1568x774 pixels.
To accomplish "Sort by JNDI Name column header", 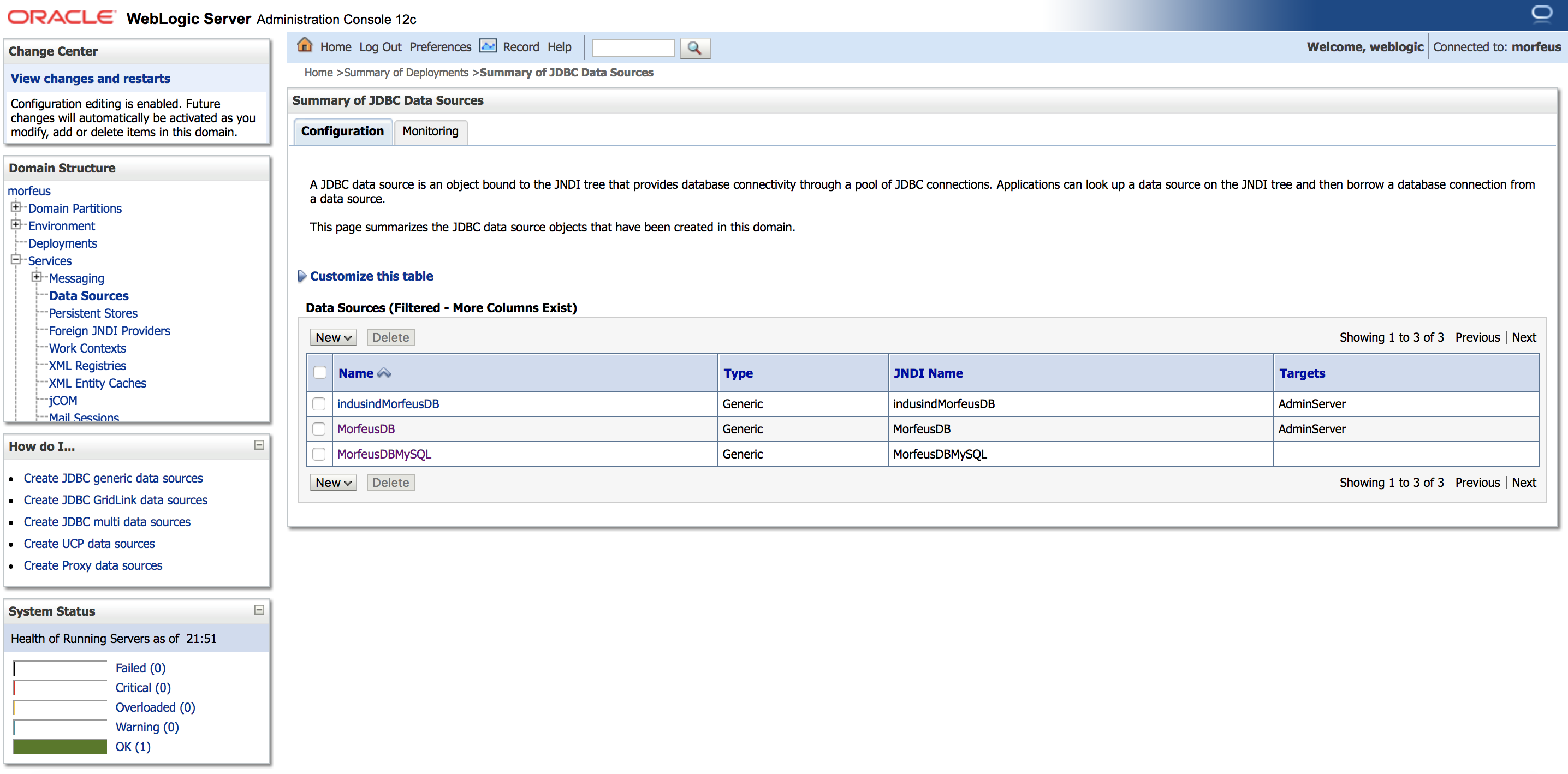I will 928,373.
